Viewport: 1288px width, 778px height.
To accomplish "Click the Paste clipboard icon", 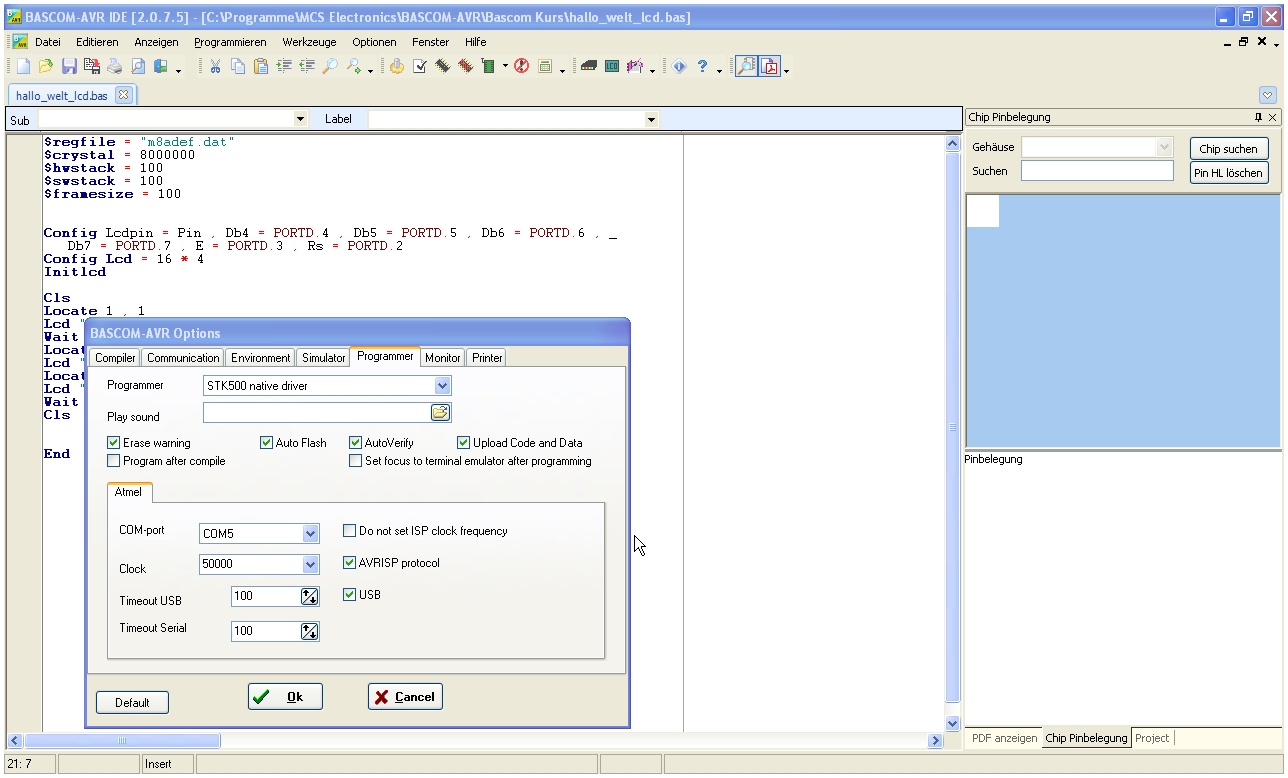I will click(261, 67).
